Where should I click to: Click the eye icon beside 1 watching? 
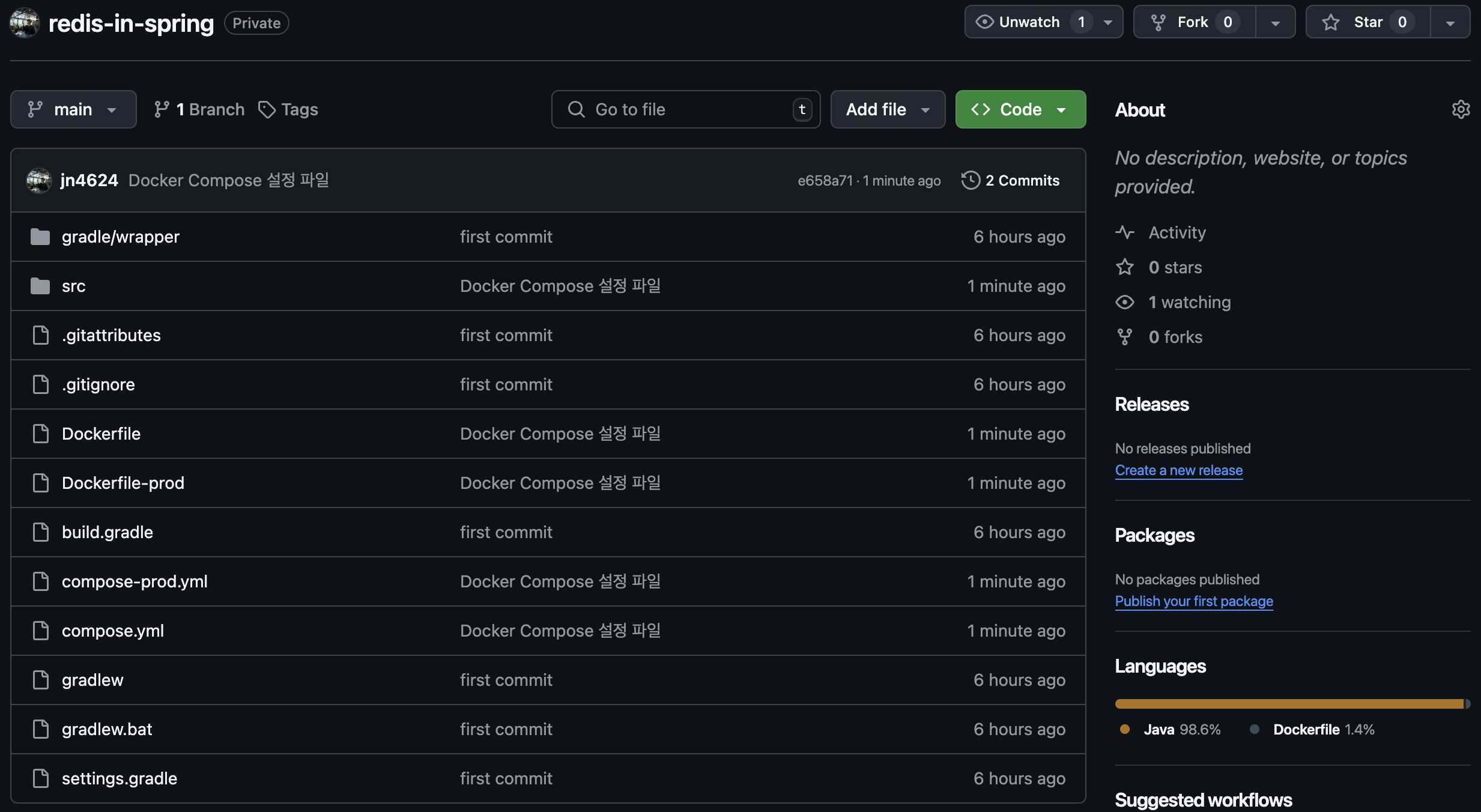(1125, 302)
